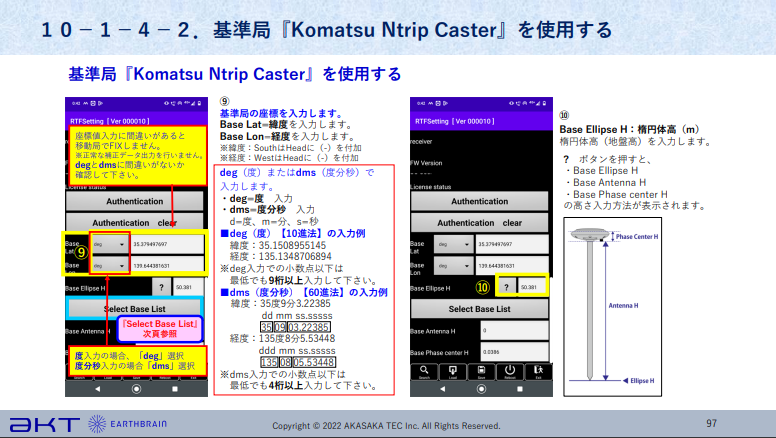Tap Android recents square on left phone
Image resolution: width=776 pixels, height=438 pixels.
[x=175, y=389]
